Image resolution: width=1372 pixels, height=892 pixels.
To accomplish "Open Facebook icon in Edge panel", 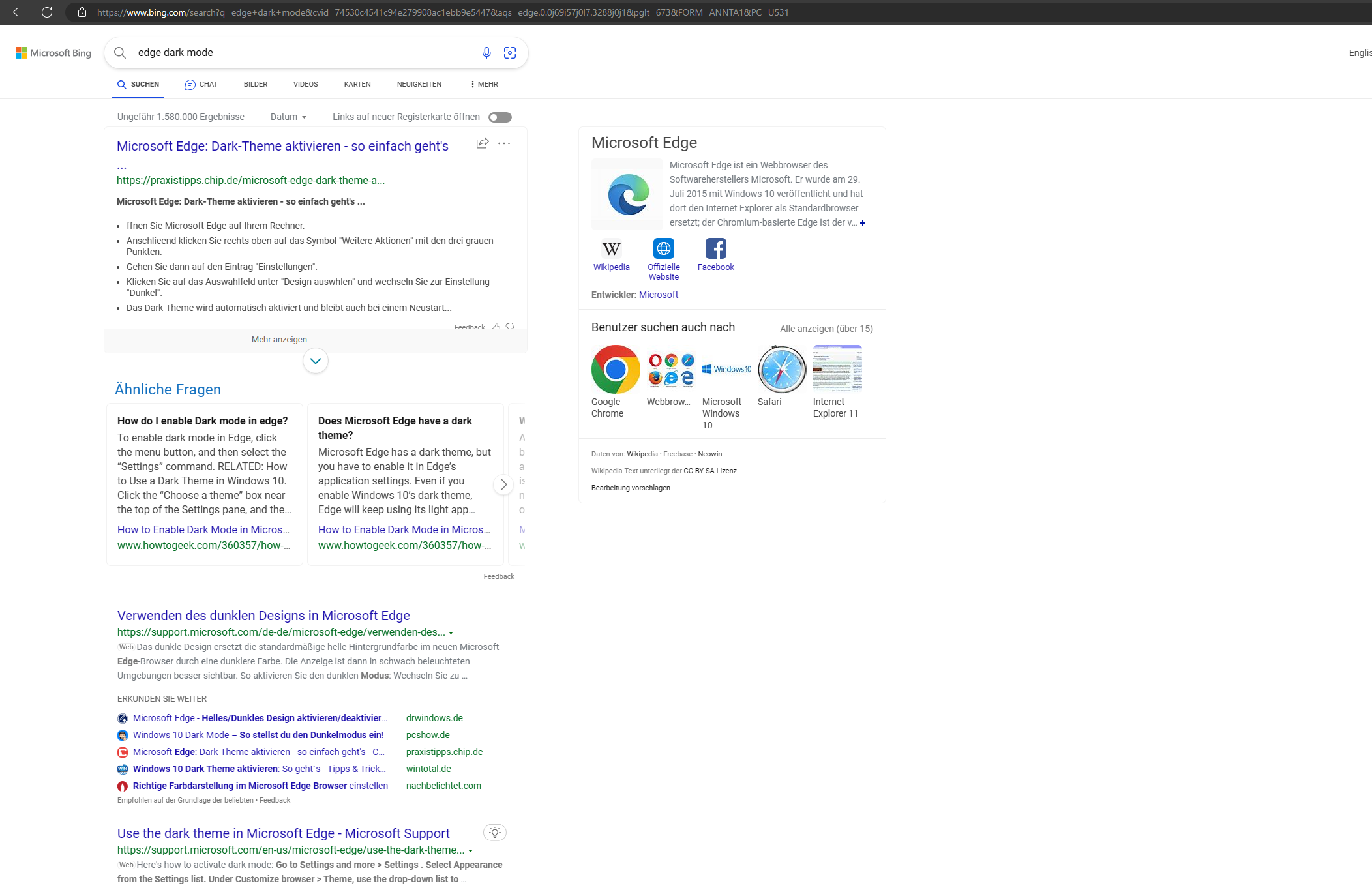I will (715, 249).
